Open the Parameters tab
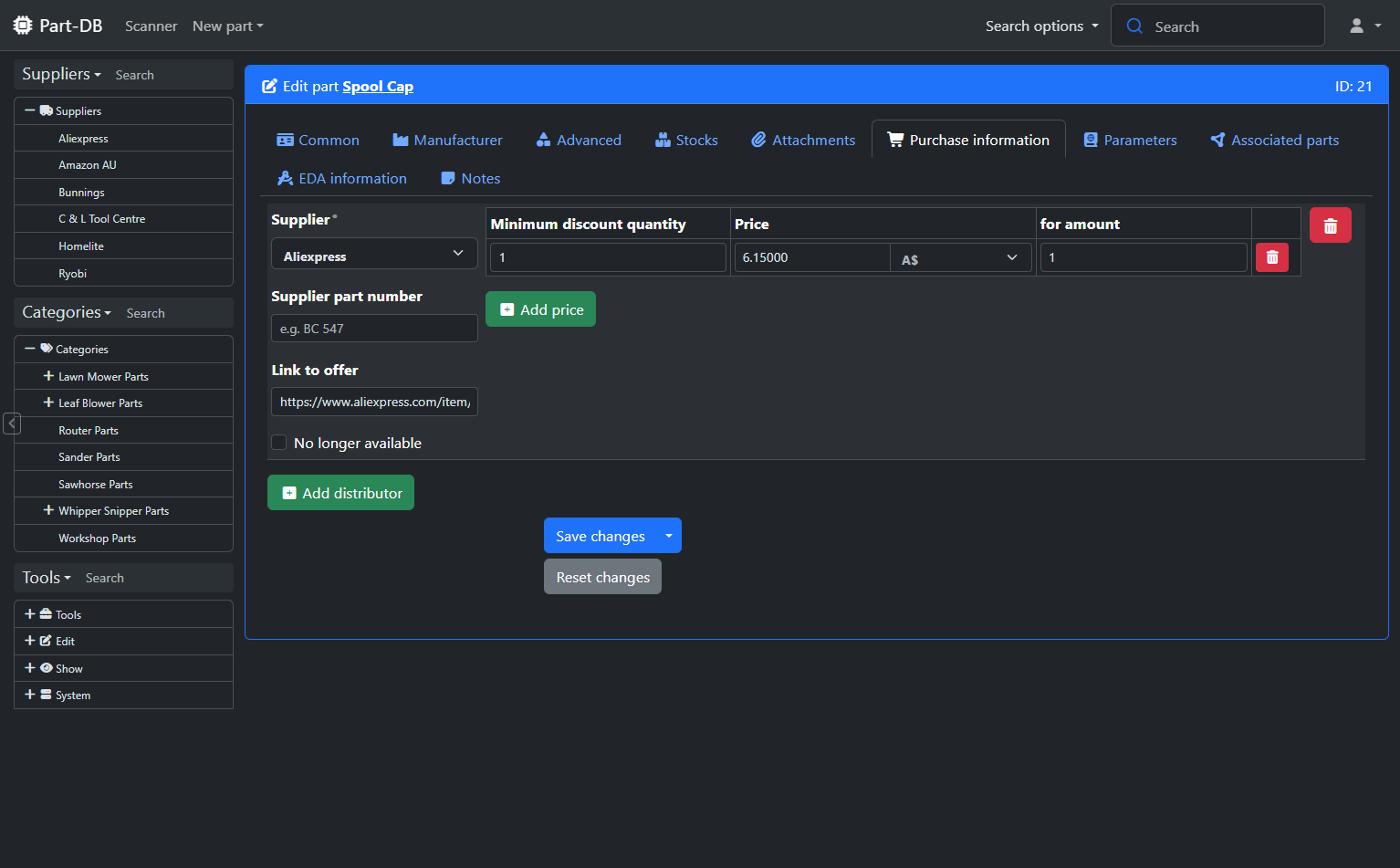This screenshot has height=868, width=1400. pyautogui.click(x=1130, y=140)
